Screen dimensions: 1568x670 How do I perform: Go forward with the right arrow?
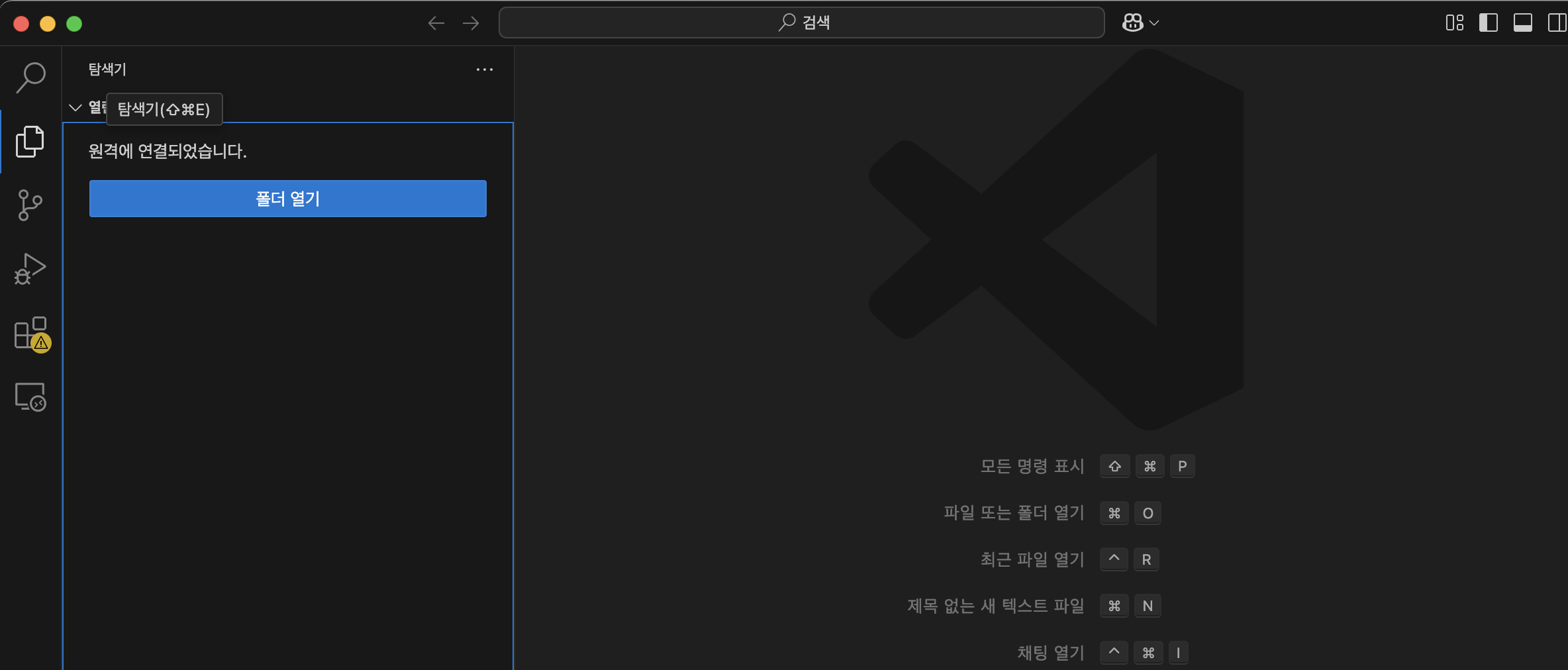(471, 23)
